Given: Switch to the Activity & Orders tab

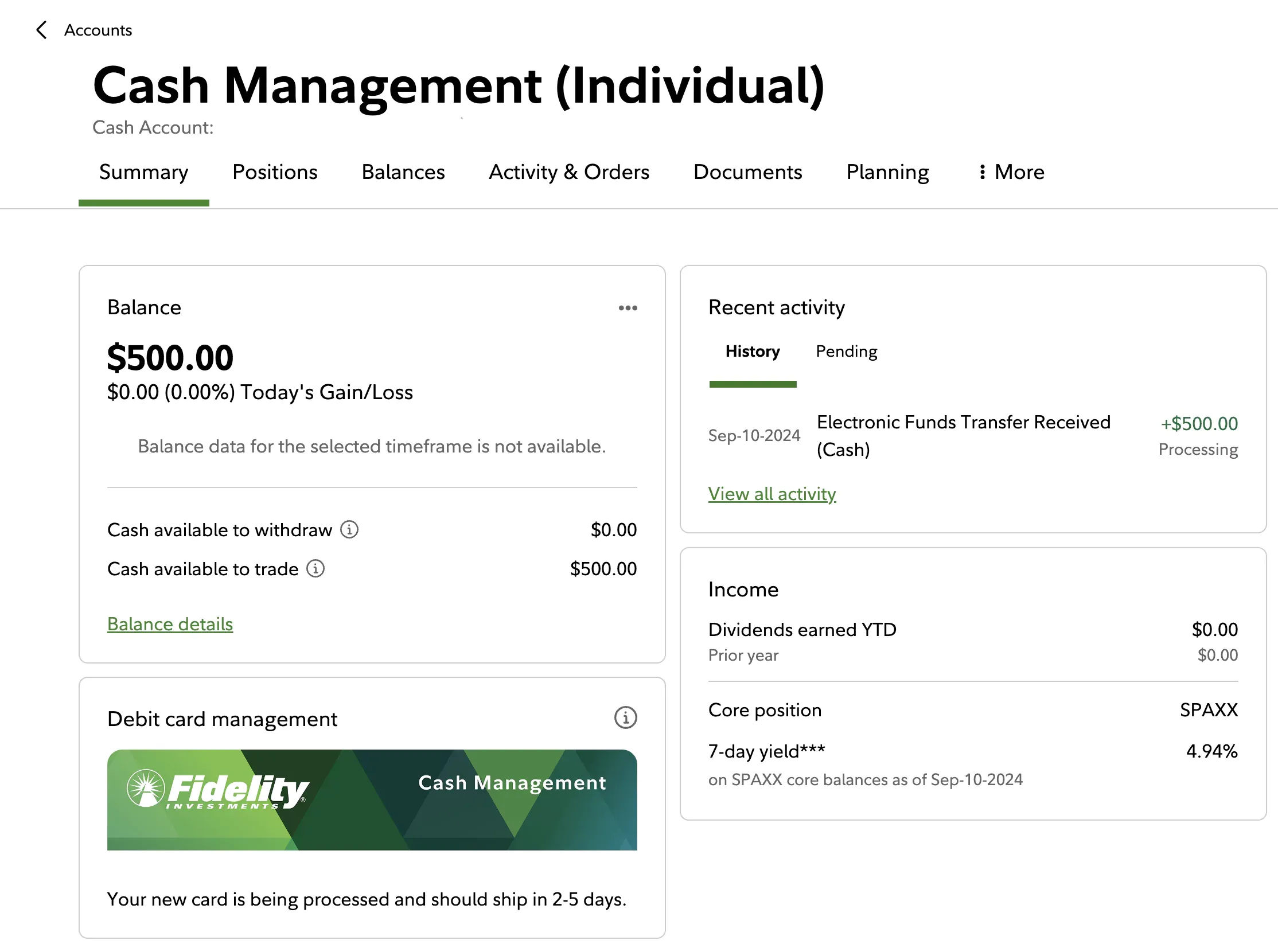Looking at the screenshot, I should (x=570, y=171).
